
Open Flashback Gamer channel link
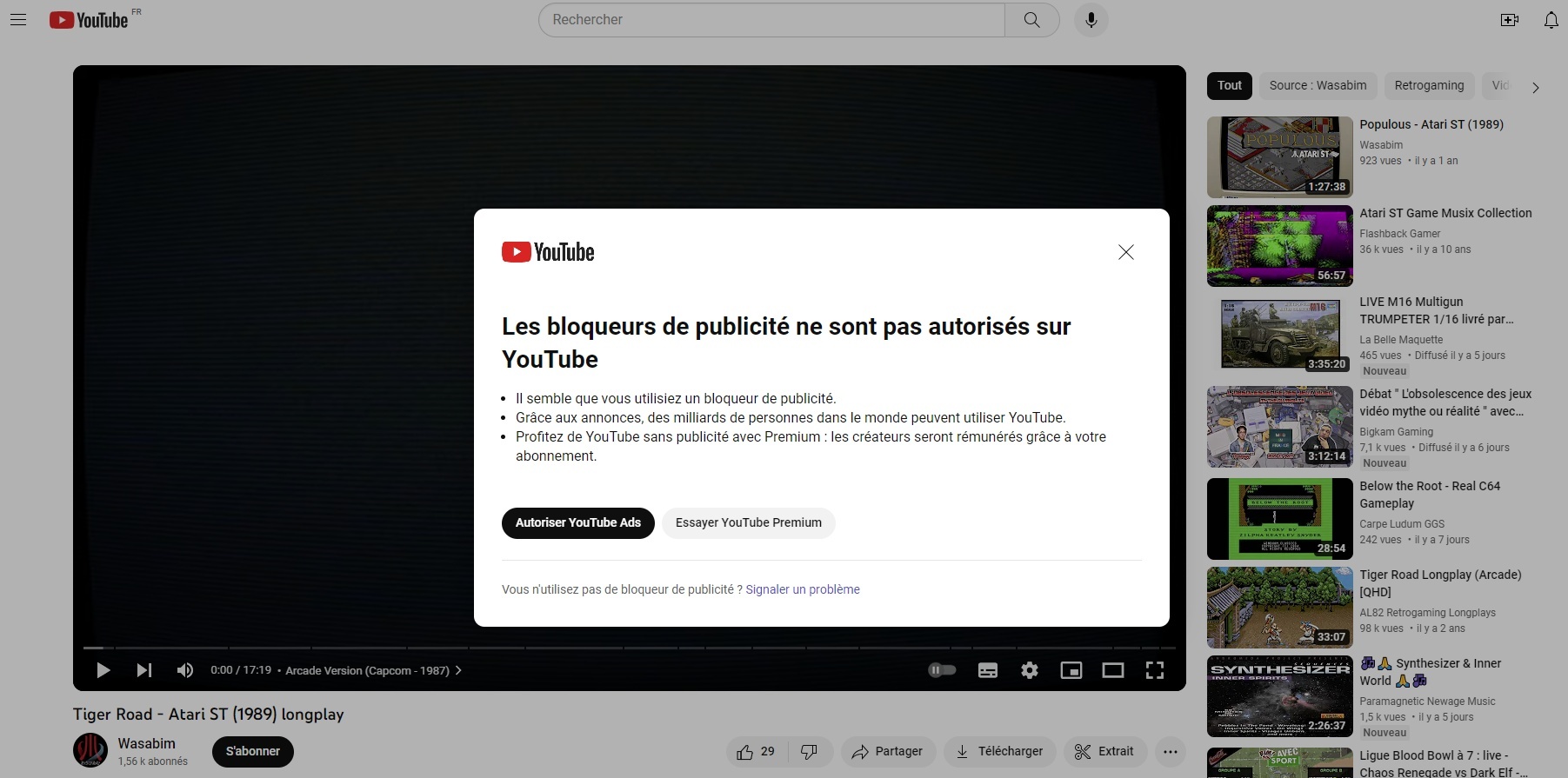pos(1400,234)
